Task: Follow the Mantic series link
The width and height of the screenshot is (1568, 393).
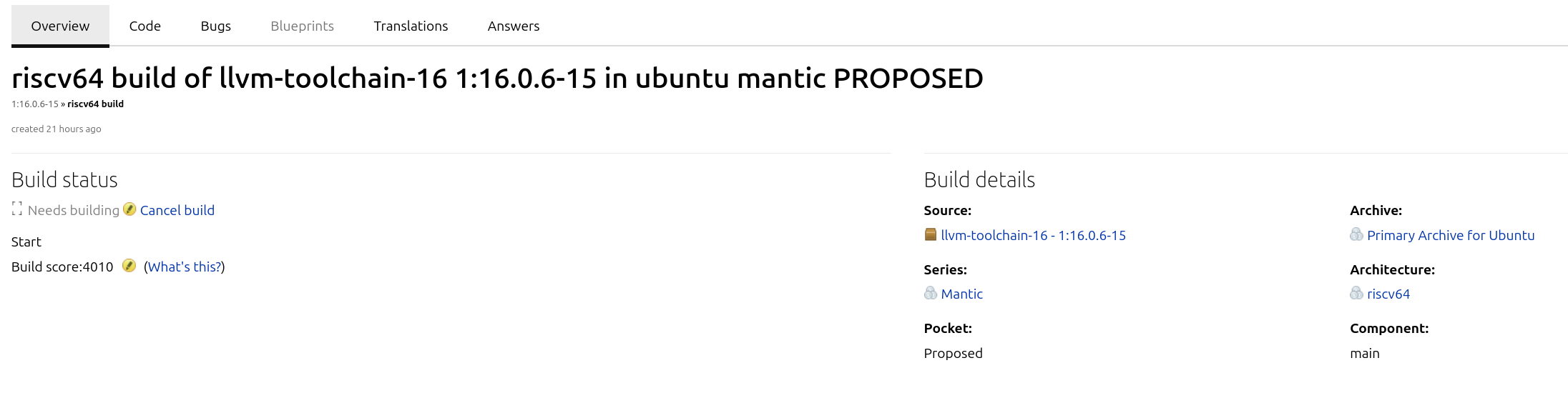Action: 961,294
